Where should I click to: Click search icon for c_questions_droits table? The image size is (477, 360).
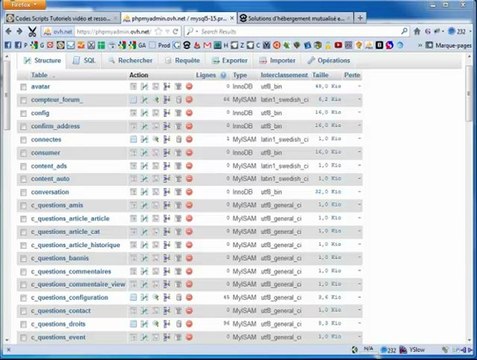coord(156,324)
